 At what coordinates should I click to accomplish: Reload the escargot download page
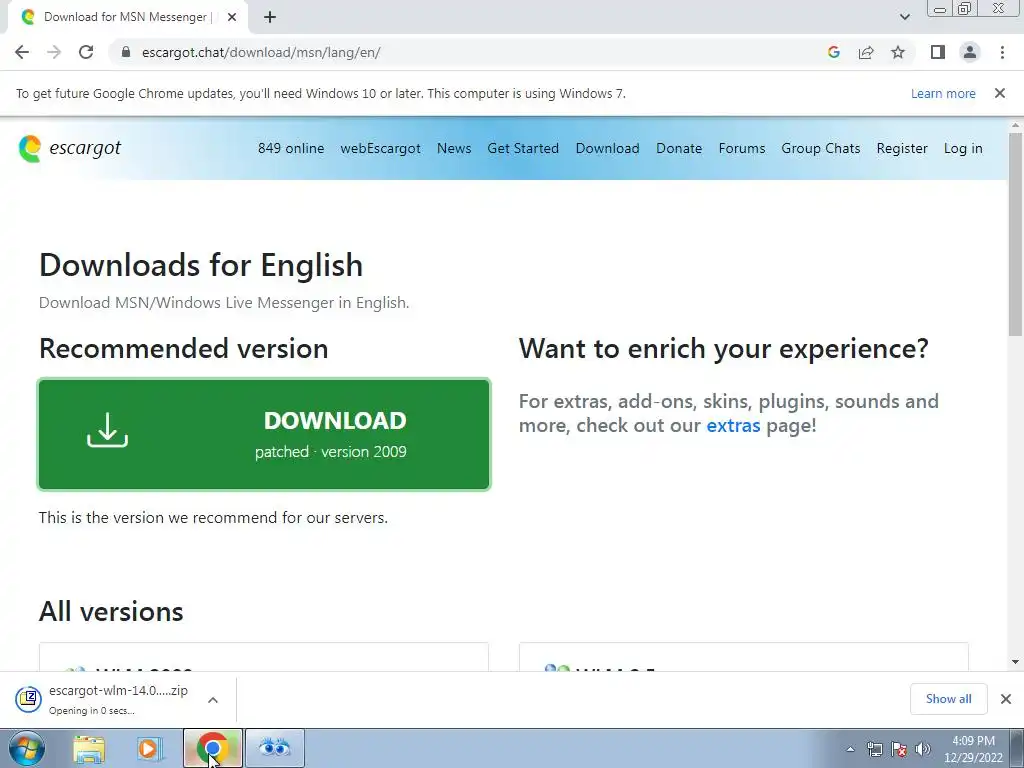86,52
